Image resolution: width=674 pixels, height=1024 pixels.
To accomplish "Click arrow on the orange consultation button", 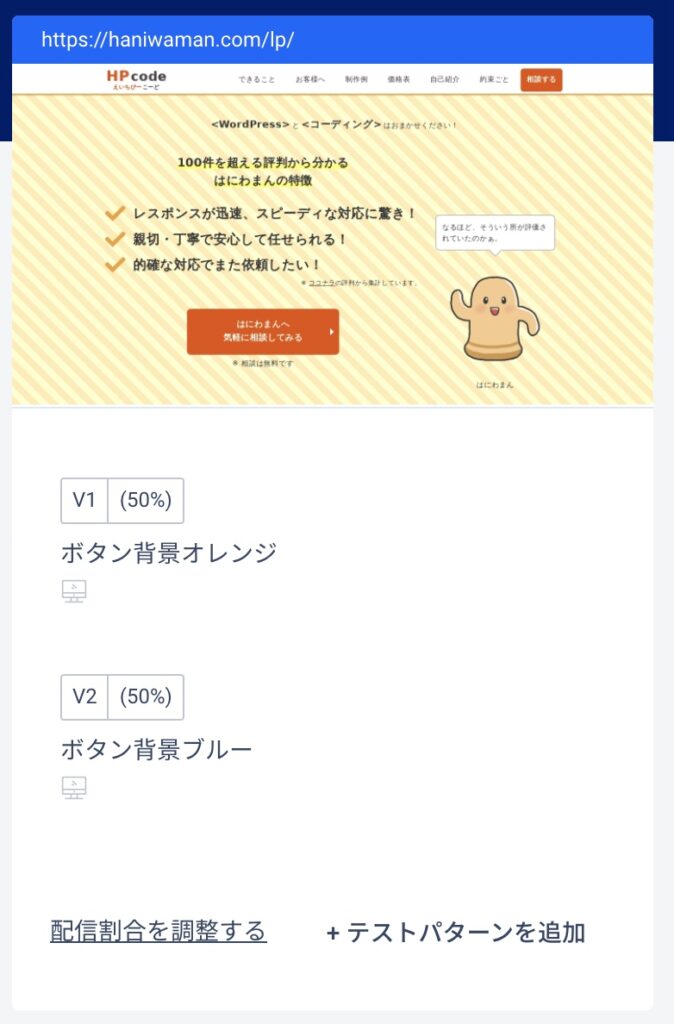I will (331, 332).
